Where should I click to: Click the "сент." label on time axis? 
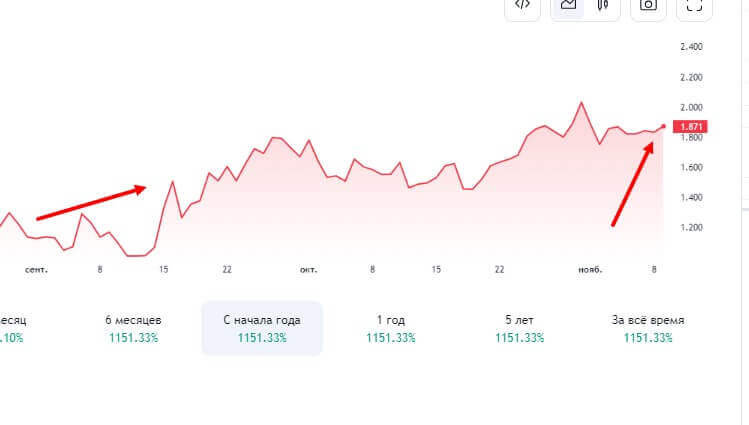point(37,269)
